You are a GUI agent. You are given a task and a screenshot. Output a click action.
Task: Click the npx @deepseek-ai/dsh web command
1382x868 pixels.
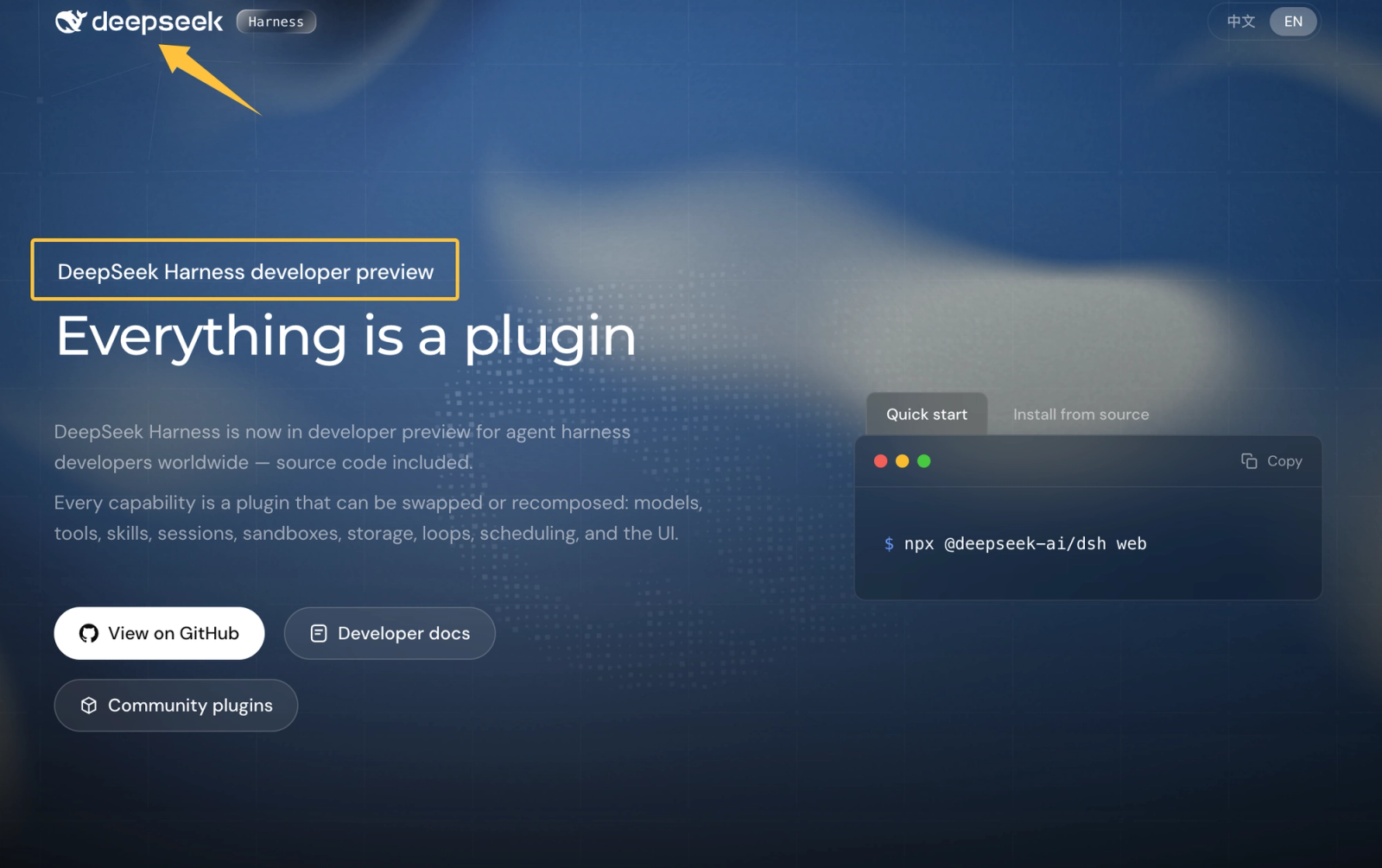[1025, 543]
